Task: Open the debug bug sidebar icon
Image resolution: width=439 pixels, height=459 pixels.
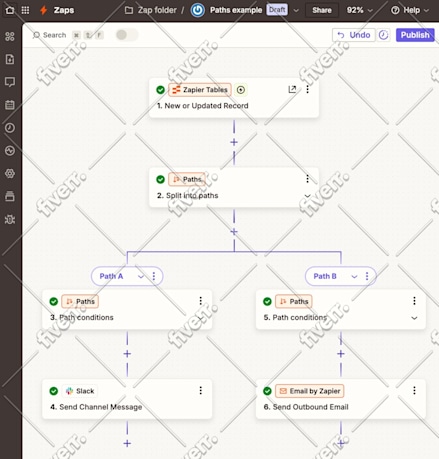Action: [x=10, y=219]
